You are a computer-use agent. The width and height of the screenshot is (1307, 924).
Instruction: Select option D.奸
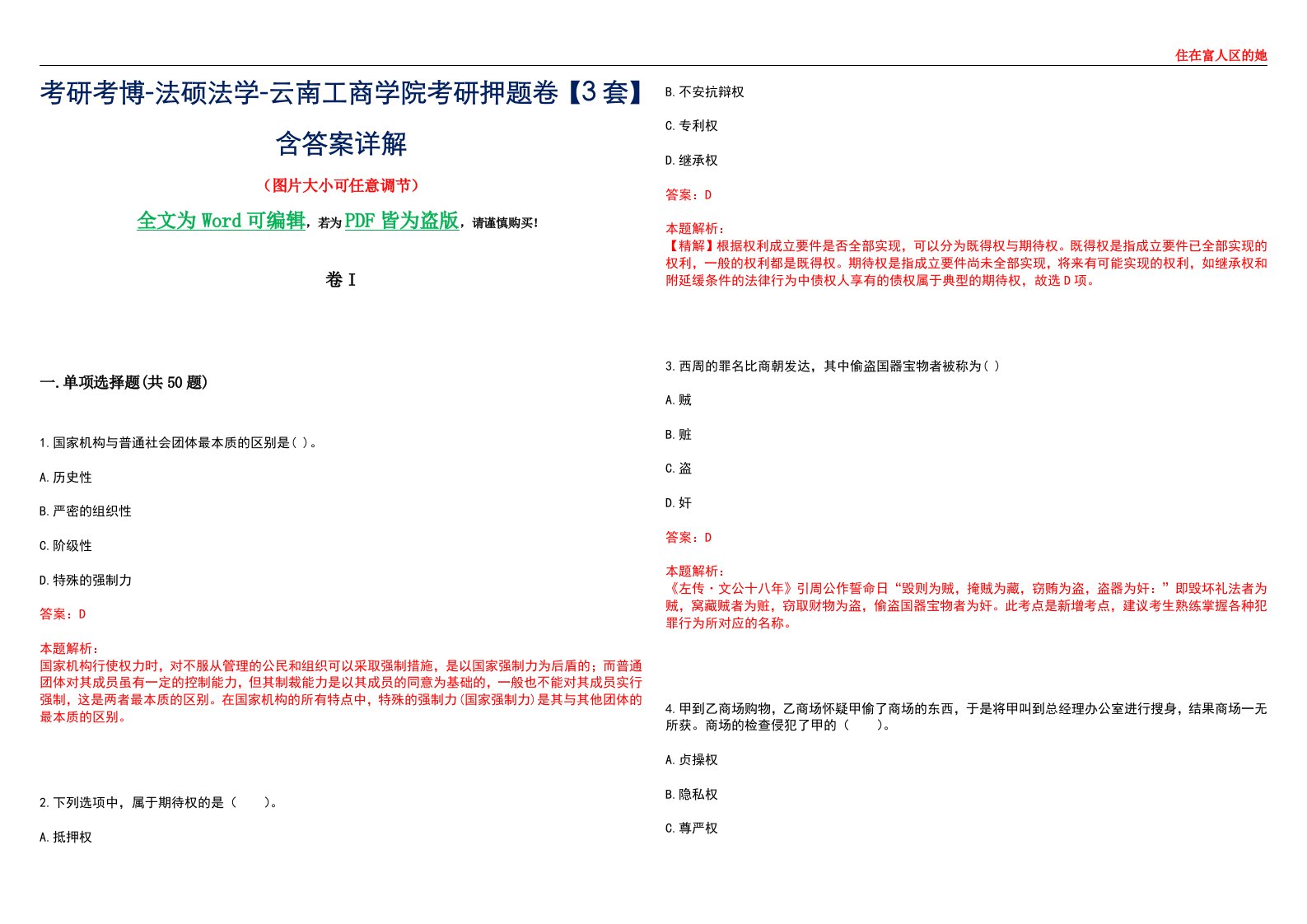pos(679,503)
